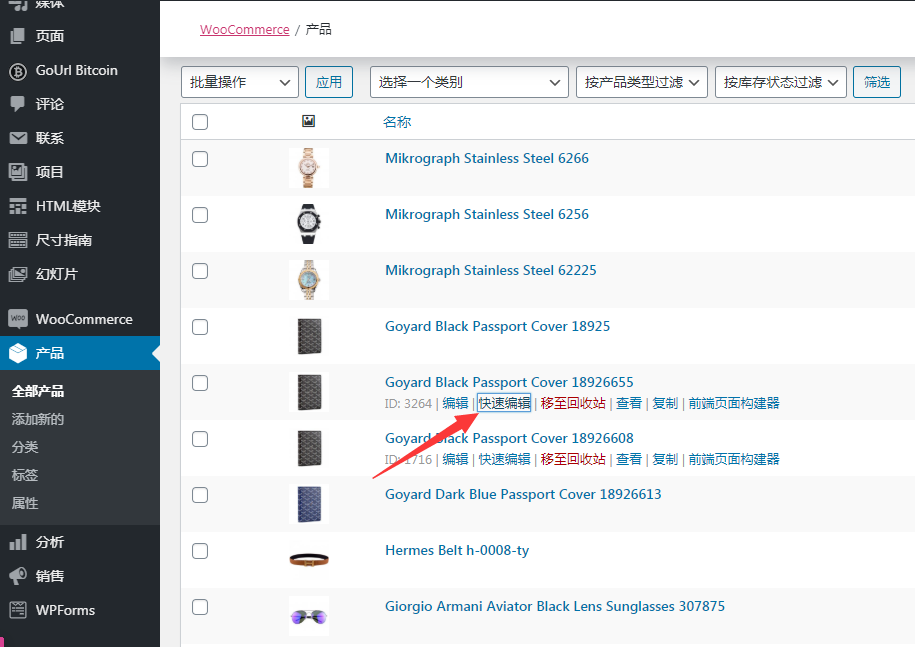
Task: Select 添加新的 submenu item
Action: point(38,419)
